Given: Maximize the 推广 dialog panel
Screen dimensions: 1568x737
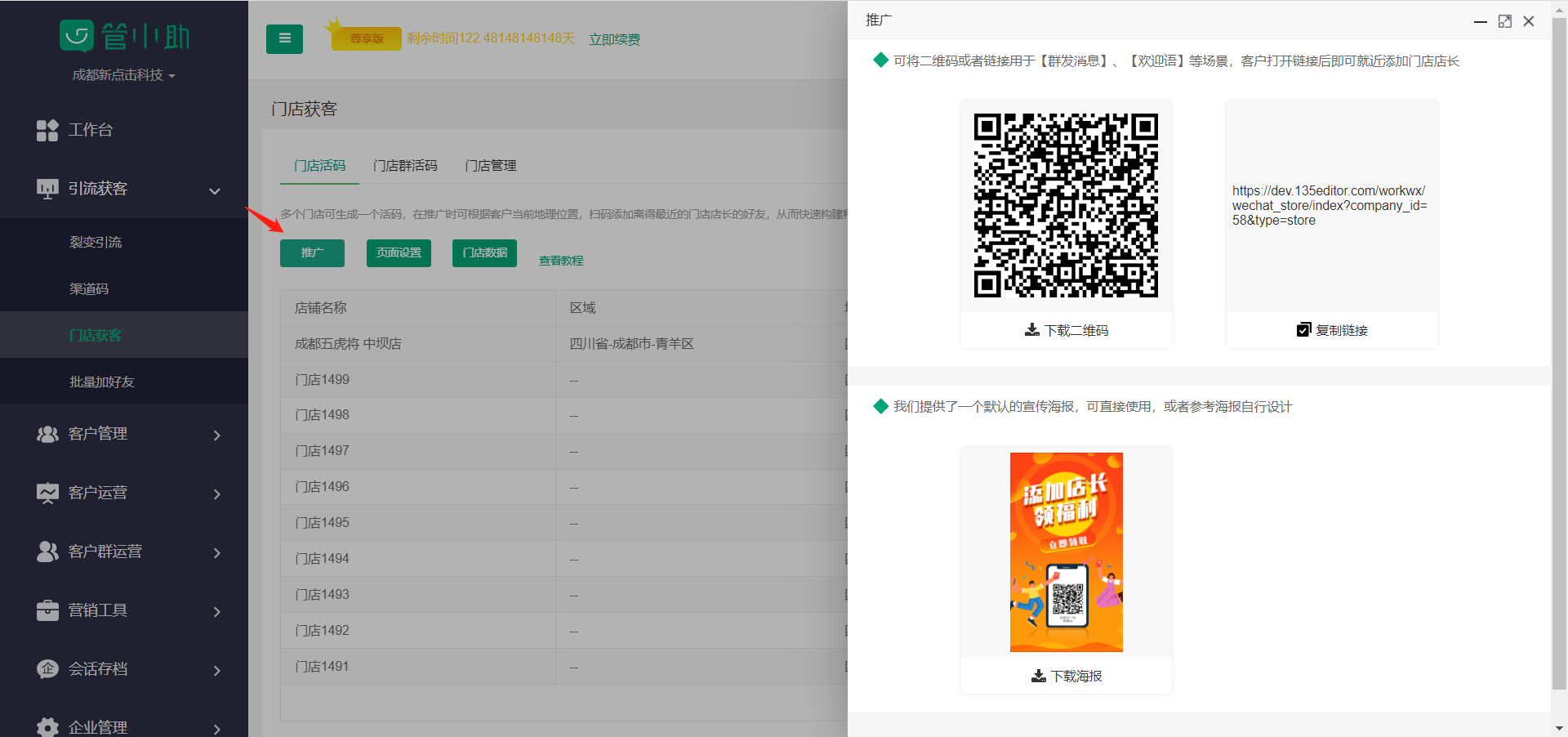Looking at the screenshot, I should 1504,21.
